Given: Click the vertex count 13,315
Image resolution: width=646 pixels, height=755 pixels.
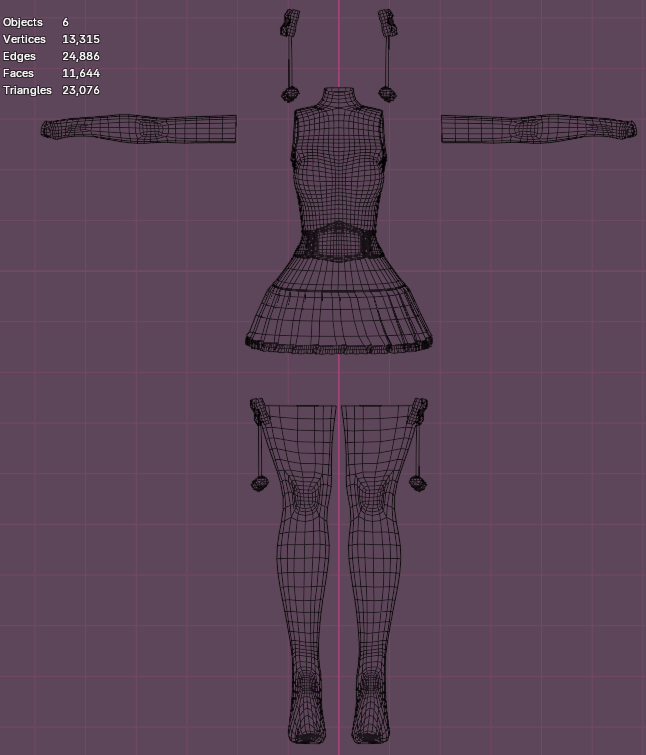Looking at the screenshot, I should pyautogui.click(x=81, y=39).
